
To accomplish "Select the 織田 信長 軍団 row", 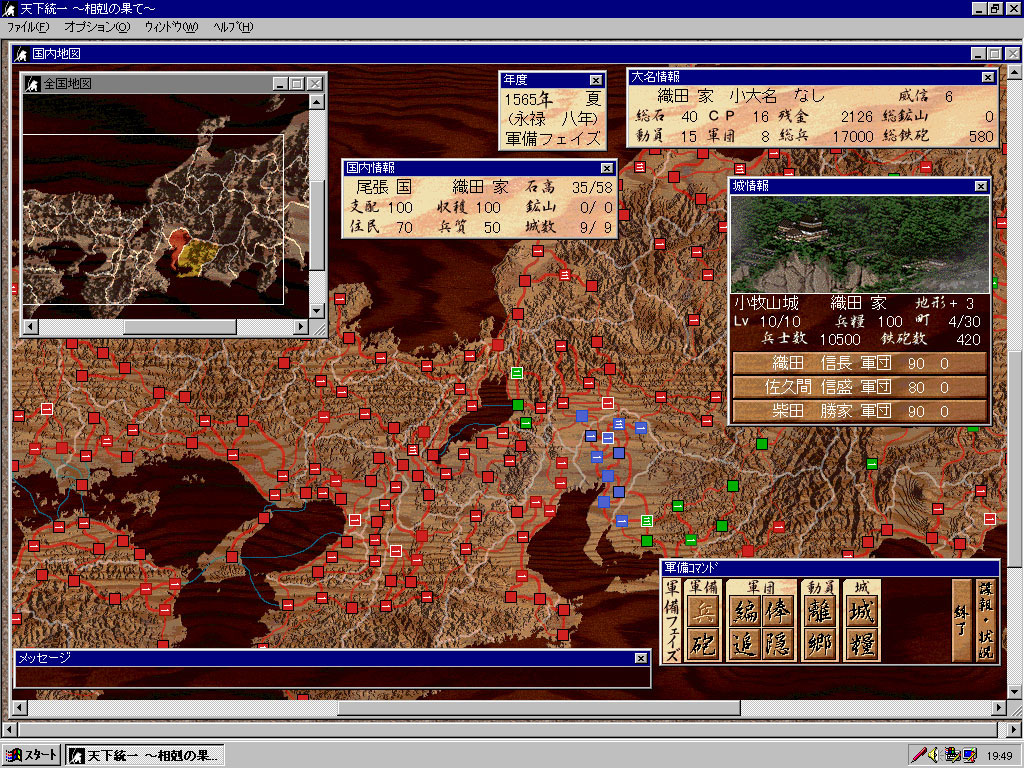I will [x=859, y=363].
